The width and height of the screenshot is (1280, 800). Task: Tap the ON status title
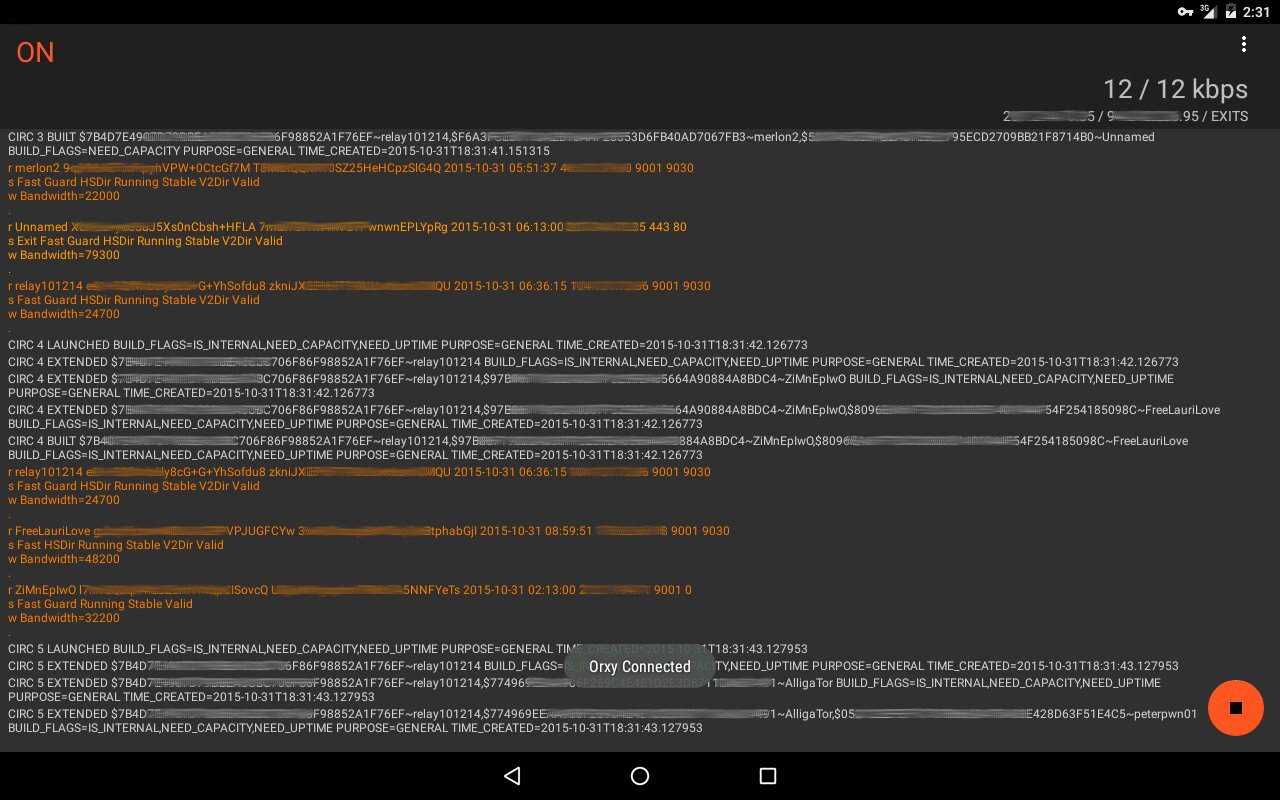pos(35,53)
